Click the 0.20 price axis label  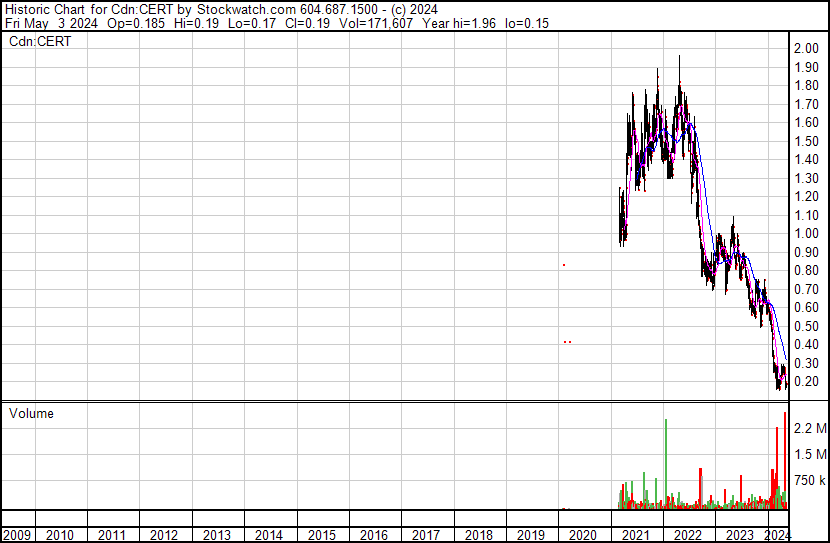[x=805, y=382]
